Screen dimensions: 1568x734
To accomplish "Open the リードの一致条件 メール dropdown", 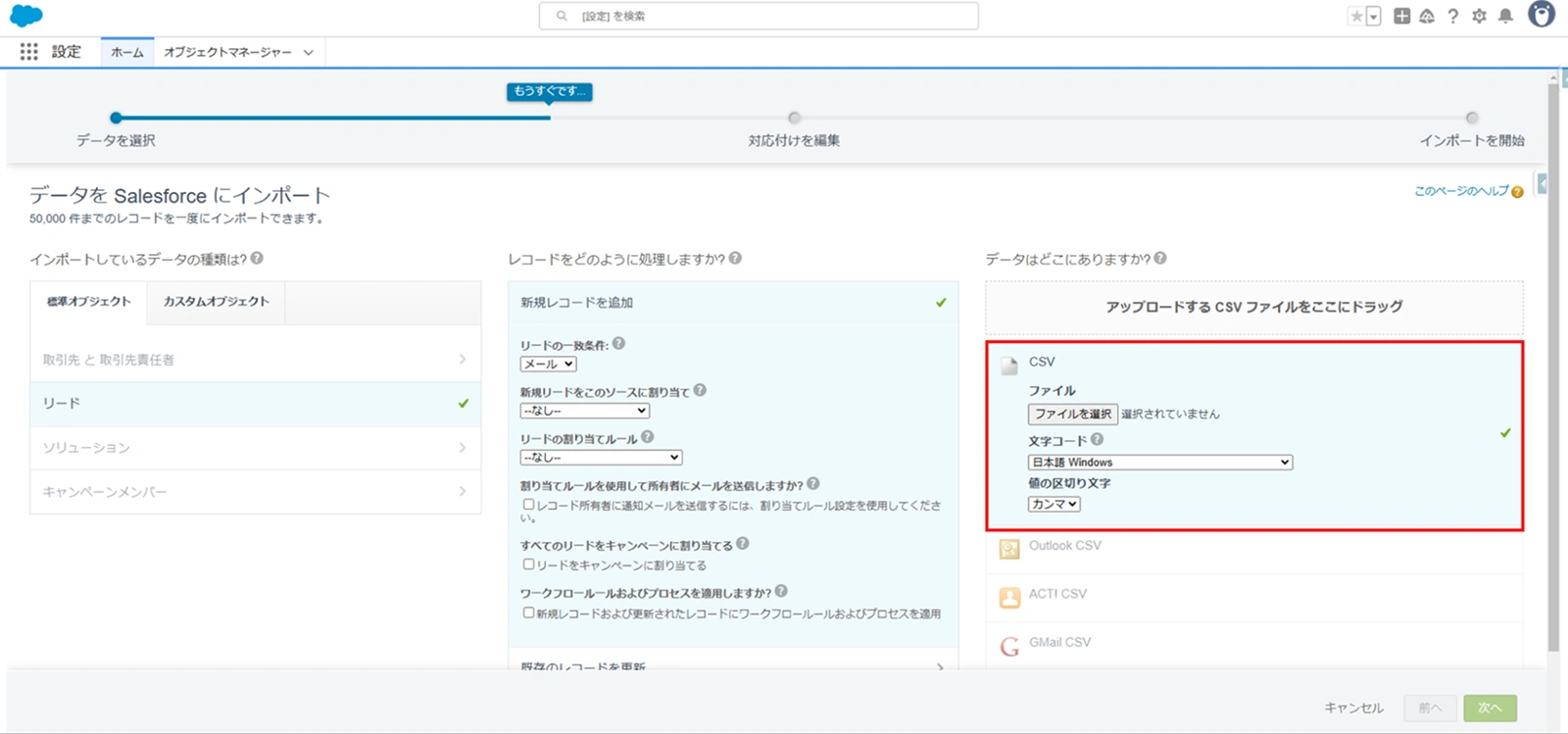I will click(548, 364).
